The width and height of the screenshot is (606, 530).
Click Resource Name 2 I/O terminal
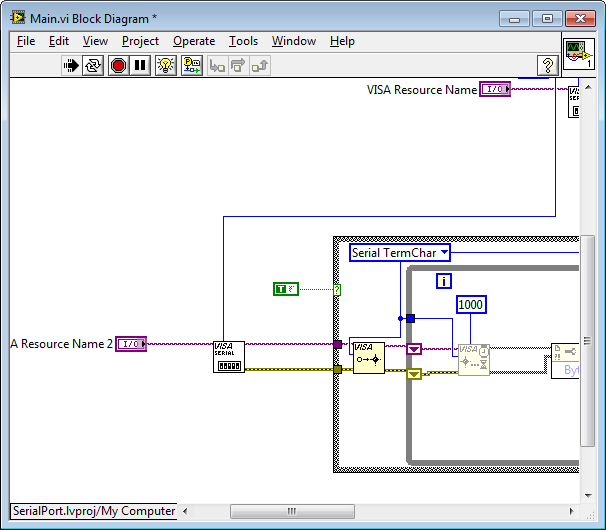click(x=131, y=344)
